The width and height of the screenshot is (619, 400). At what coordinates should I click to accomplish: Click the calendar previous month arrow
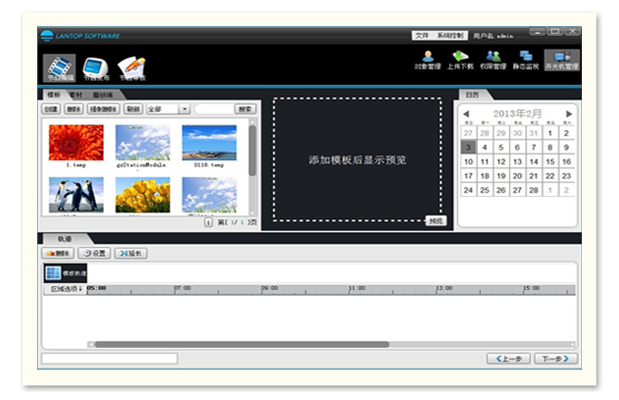(466, 114)
